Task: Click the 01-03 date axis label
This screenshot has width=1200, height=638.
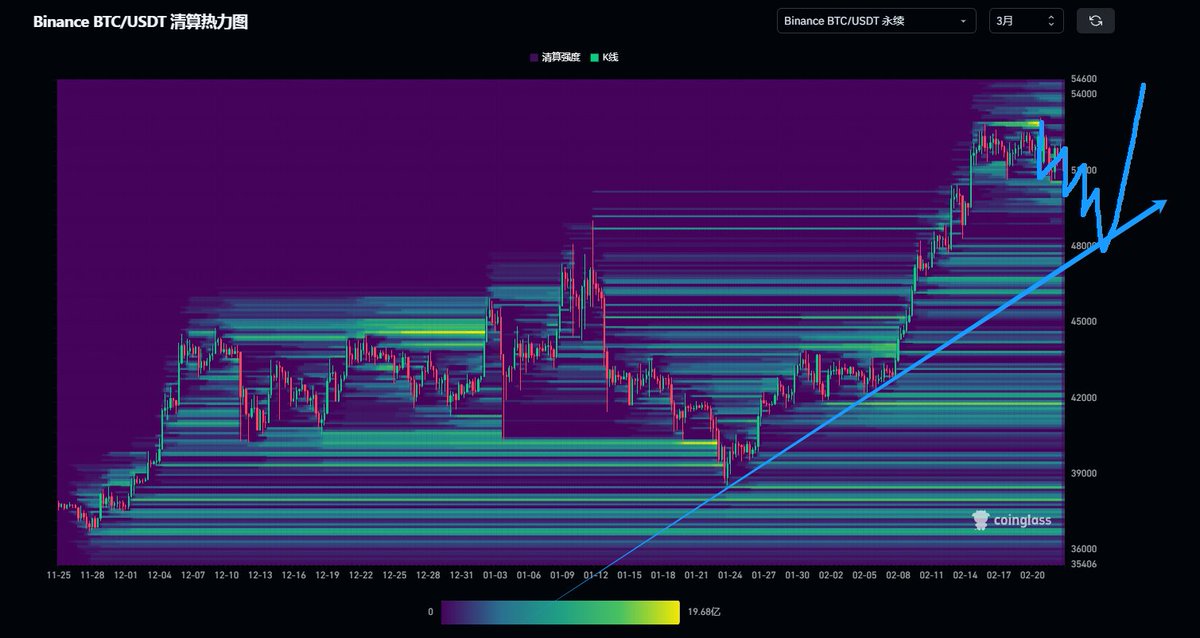Action: (x=495, y=575)
